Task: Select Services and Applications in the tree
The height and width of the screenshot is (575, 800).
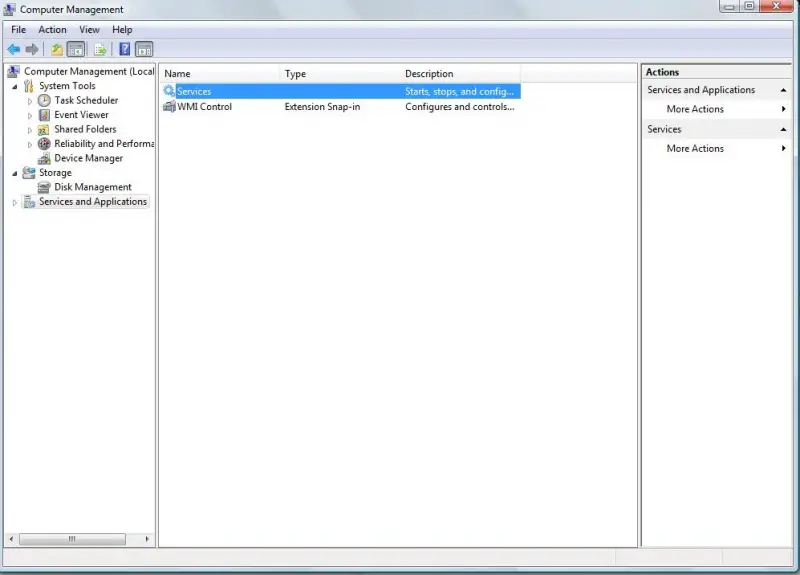Action: pos(93,202)
